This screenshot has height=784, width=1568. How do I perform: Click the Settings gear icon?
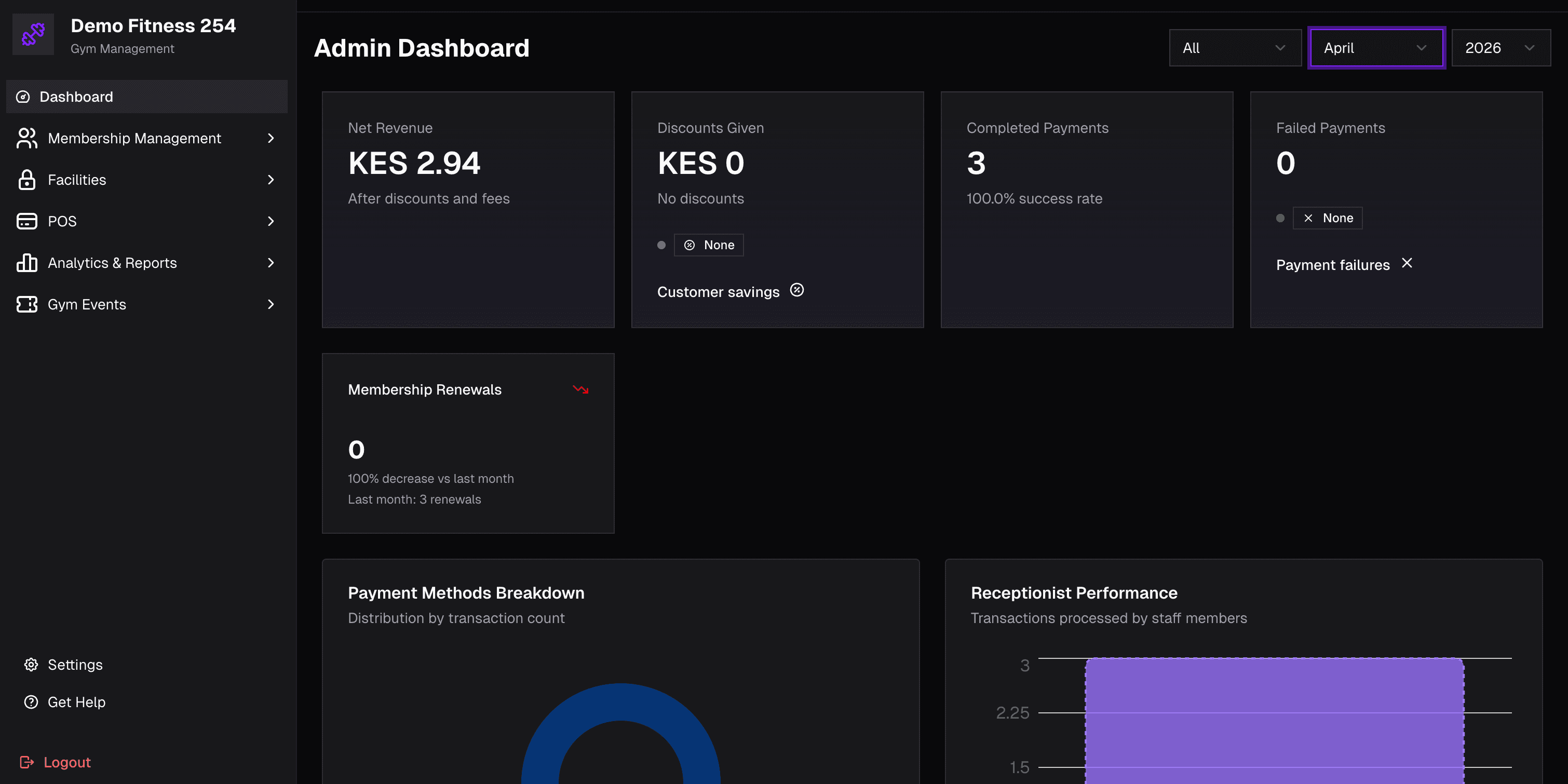pyautogui.click(x=31, y=665)
